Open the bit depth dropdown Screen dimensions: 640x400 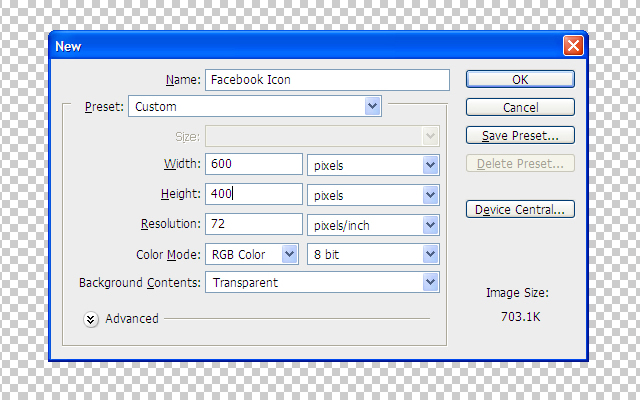tap(373, 254)
